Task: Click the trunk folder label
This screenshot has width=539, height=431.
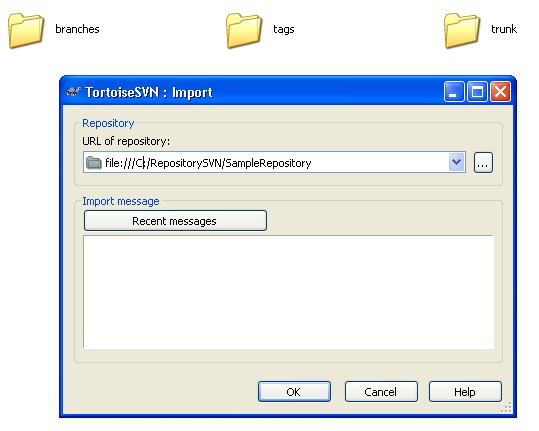Action: 504,29
